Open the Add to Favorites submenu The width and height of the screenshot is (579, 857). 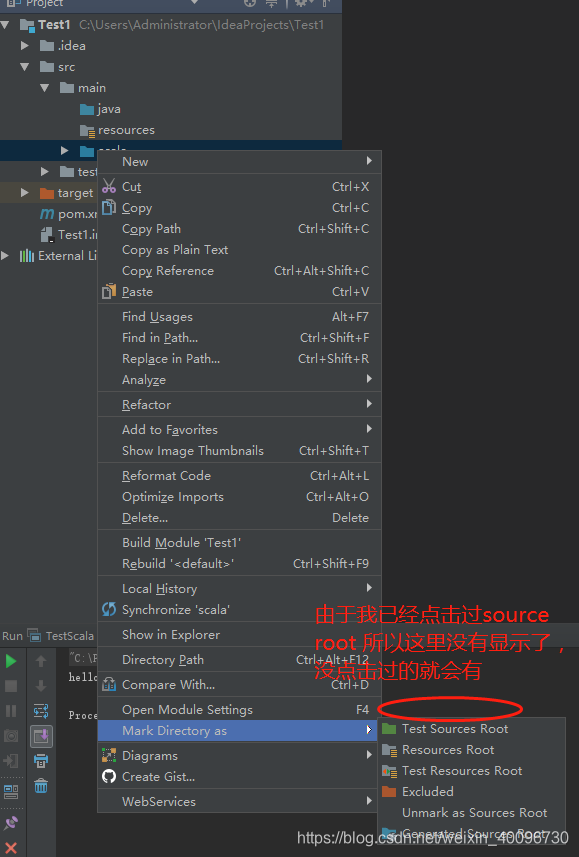tap(239, 430)
